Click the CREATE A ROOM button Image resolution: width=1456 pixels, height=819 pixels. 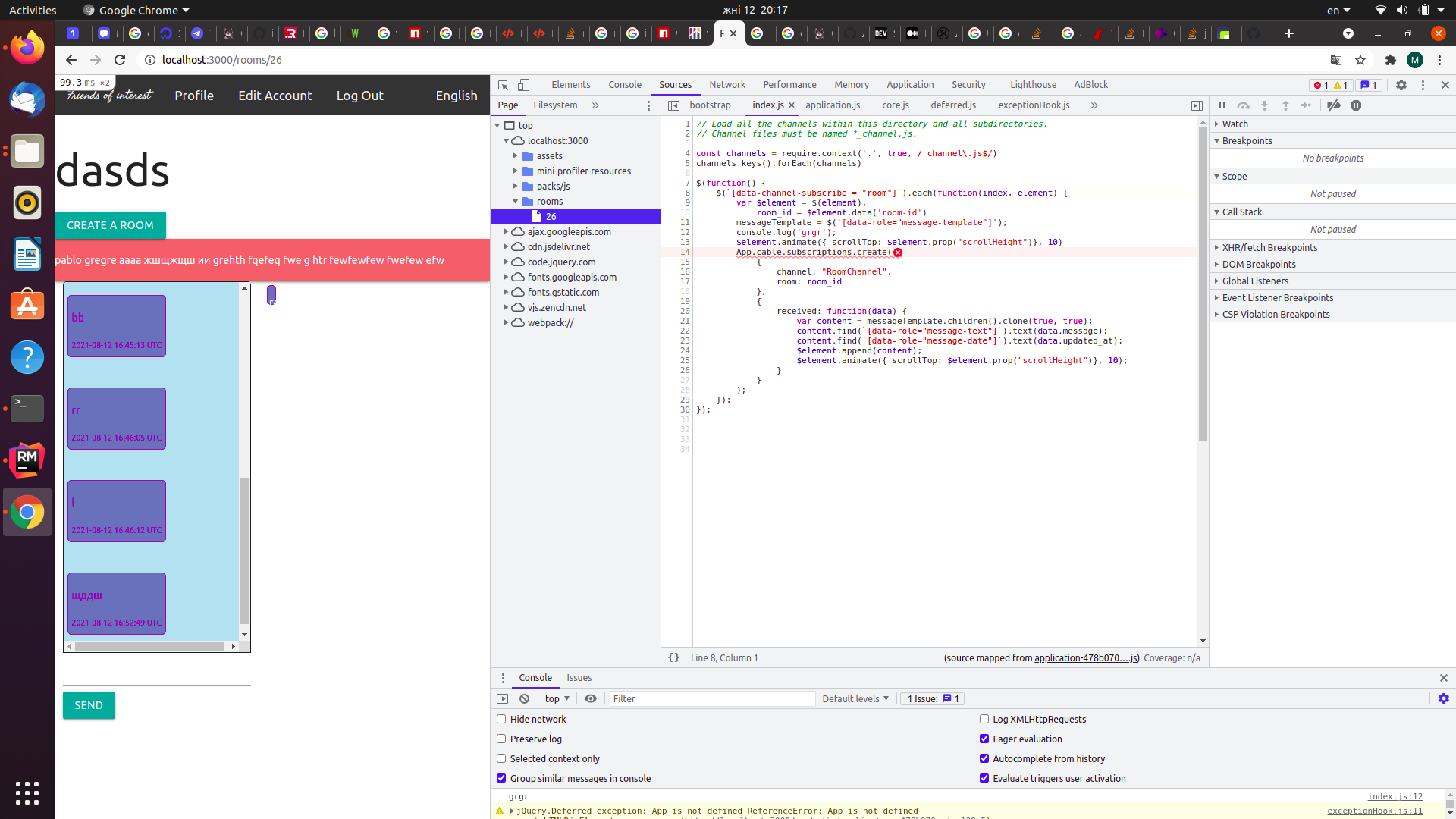(x=110, y=225)
